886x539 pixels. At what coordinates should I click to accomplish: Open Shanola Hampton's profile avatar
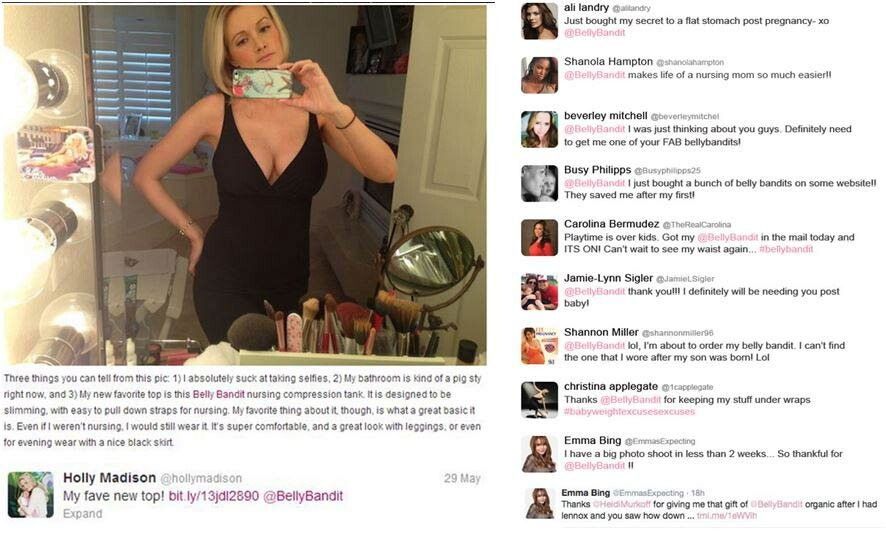[x=539, y=75]
